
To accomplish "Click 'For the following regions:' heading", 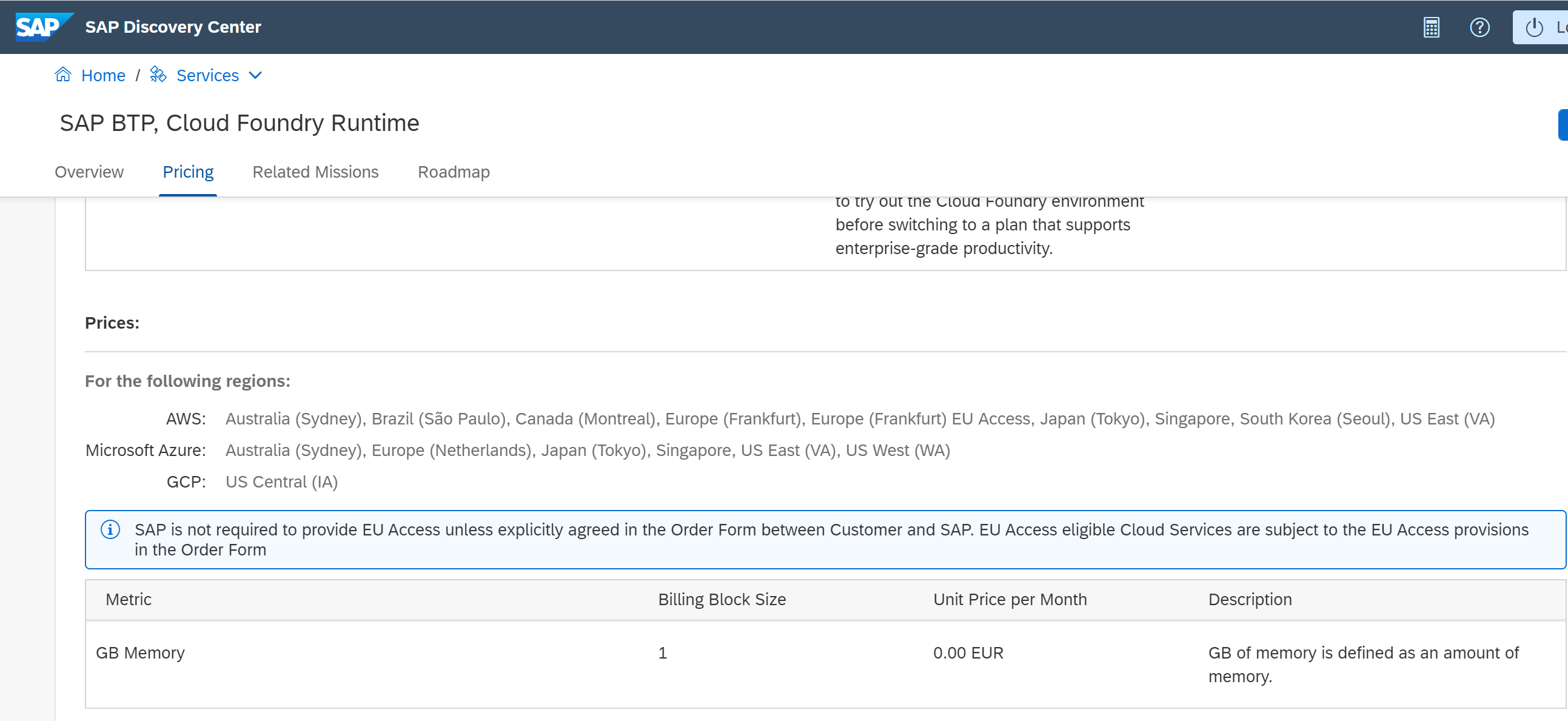I will pyautogui.click(x=187, y=381).
